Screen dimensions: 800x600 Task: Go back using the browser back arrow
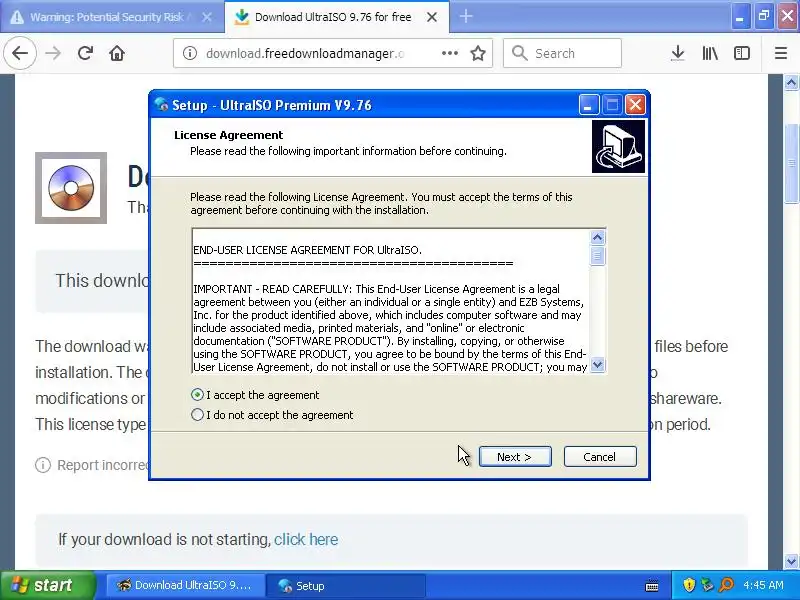20,53
